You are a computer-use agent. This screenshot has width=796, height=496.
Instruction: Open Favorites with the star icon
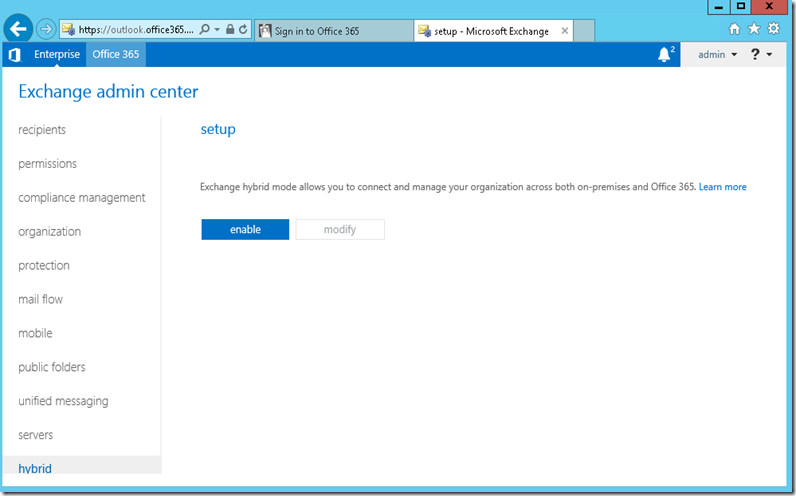pos(754,29)
